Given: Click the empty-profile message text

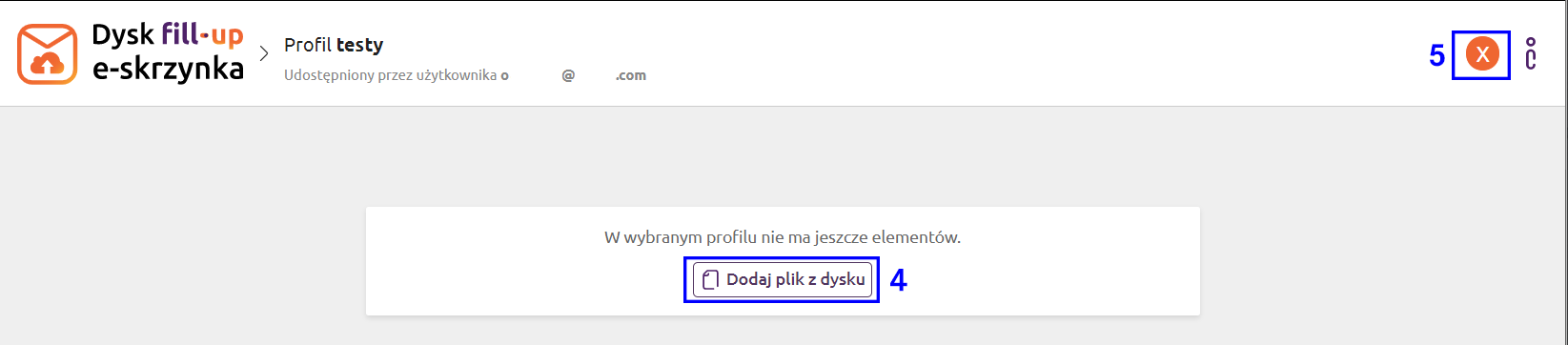Looking at the screenshot, I should (783, 237).
